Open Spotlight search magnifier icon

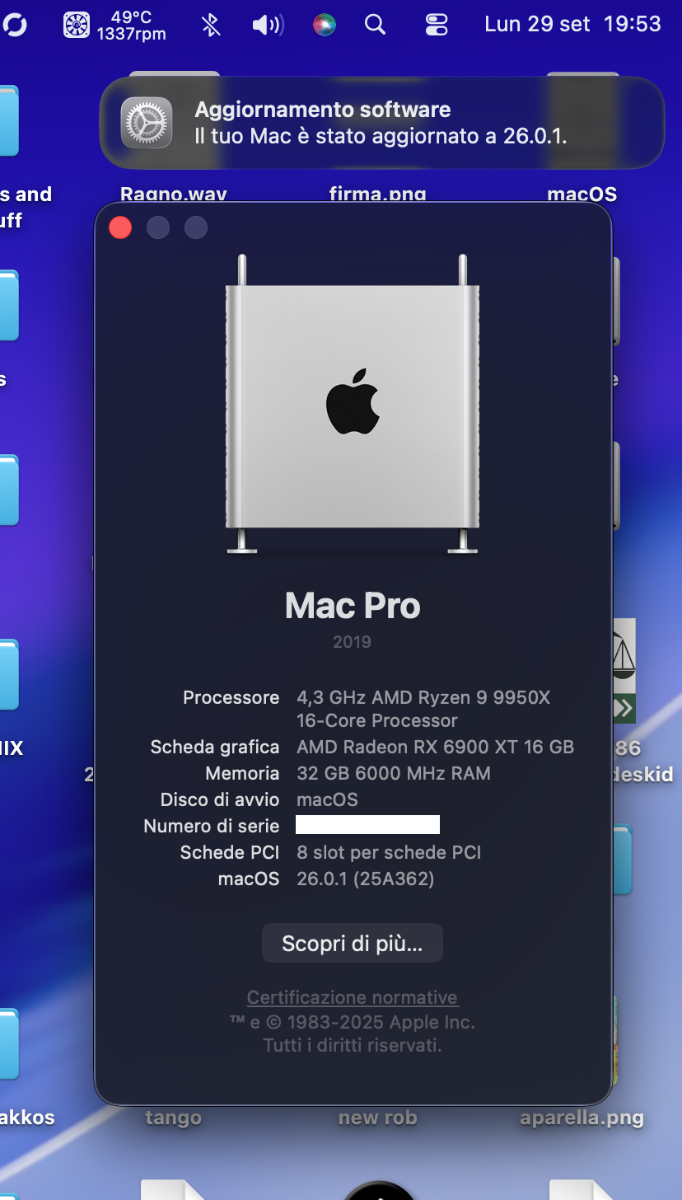(375, 25)
